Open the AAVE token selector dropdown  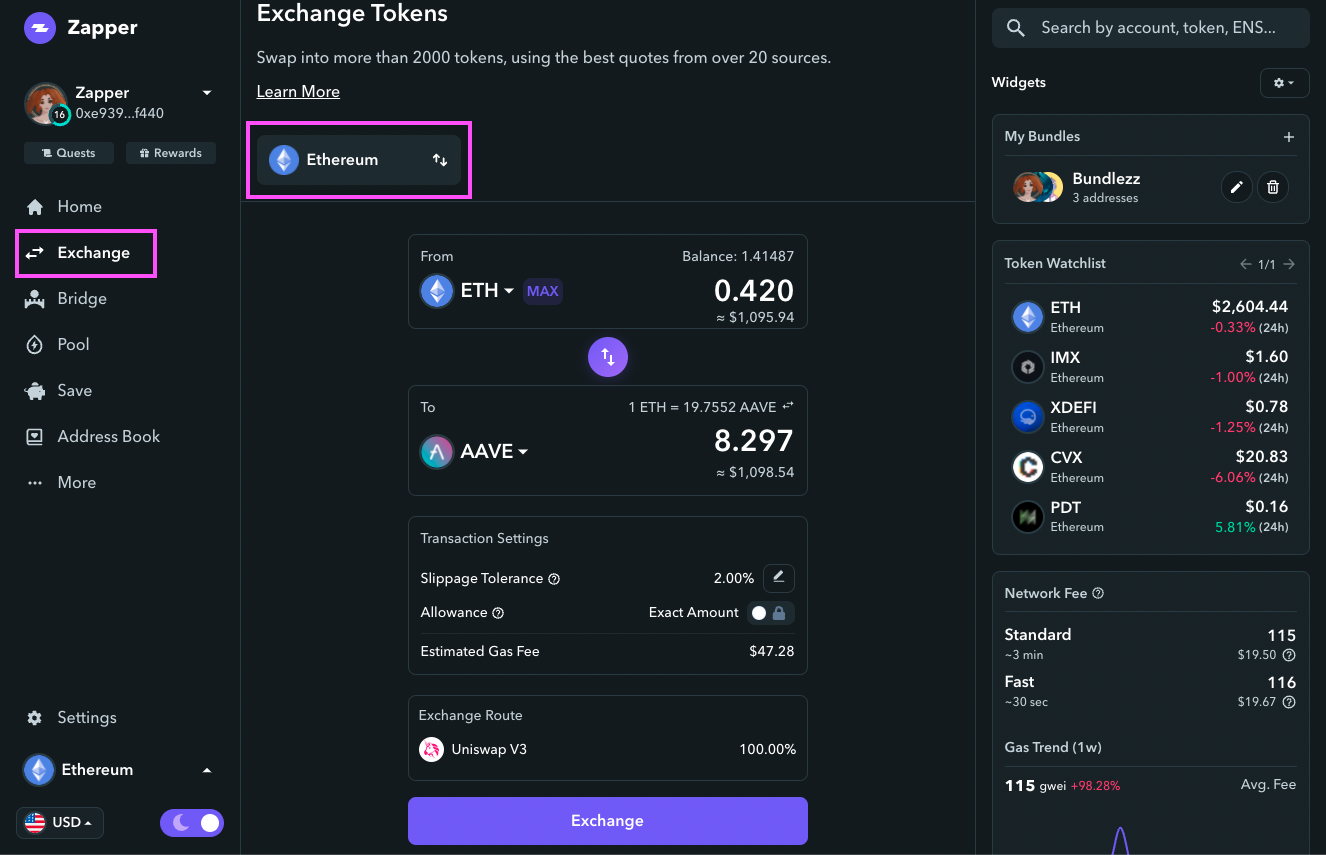point(474,452)
